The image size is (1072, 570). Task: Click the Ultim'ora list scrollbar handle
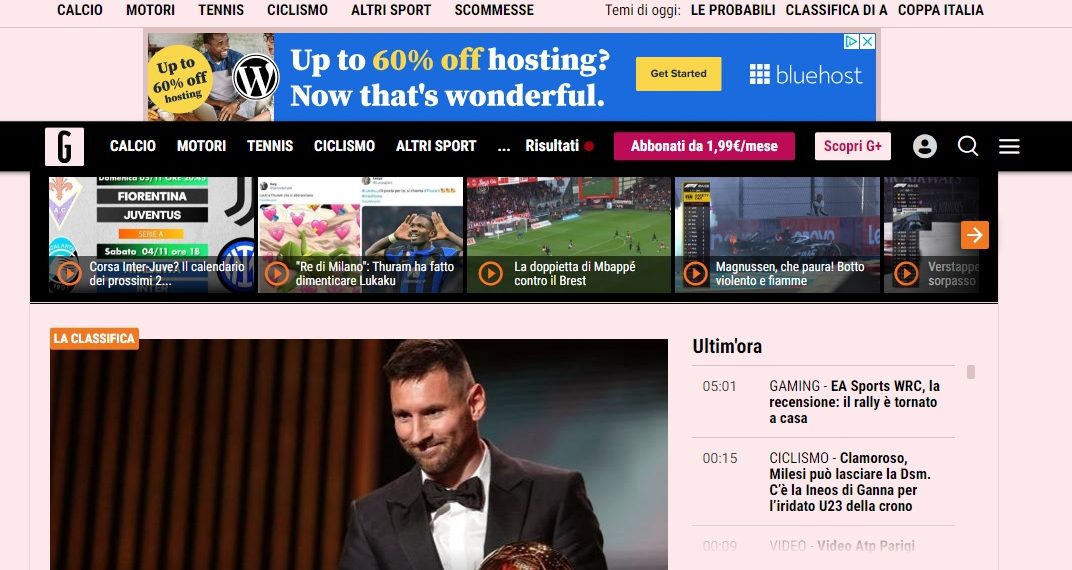(x=971, y=372)
